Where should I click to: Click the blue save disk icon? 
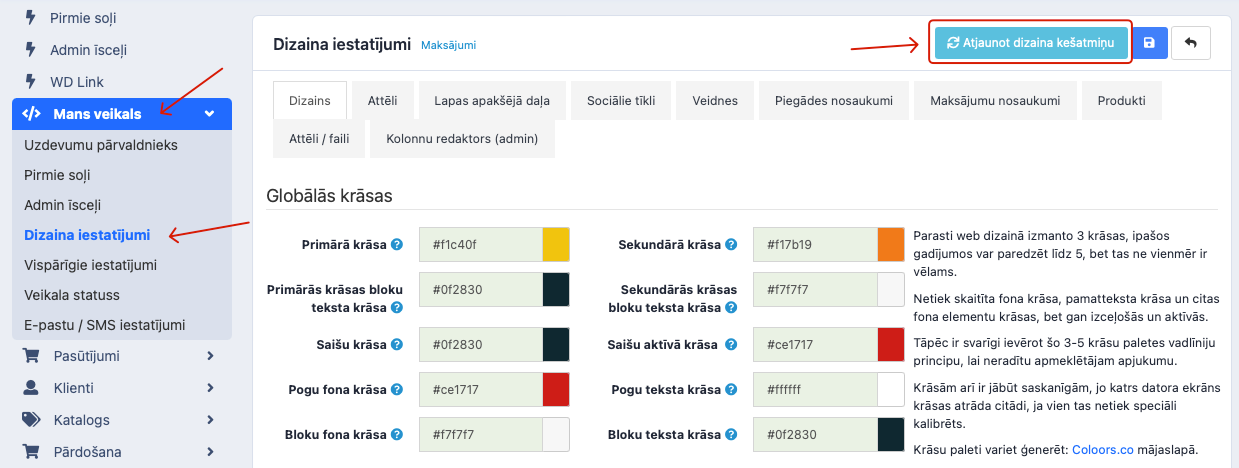coord(1149,43)
